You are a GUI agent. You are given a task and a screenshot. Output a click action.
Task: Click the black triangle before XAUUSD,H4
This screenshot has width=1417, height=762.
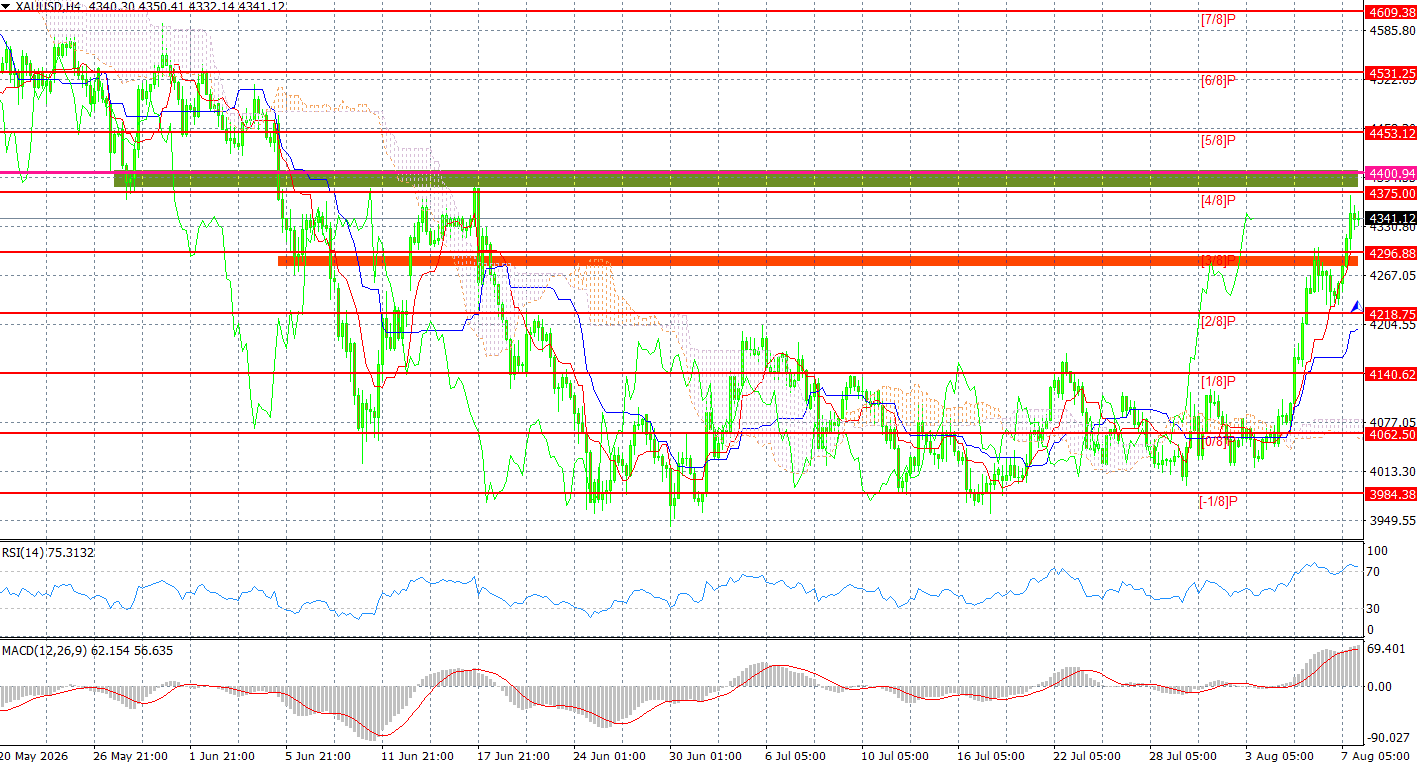7,6
